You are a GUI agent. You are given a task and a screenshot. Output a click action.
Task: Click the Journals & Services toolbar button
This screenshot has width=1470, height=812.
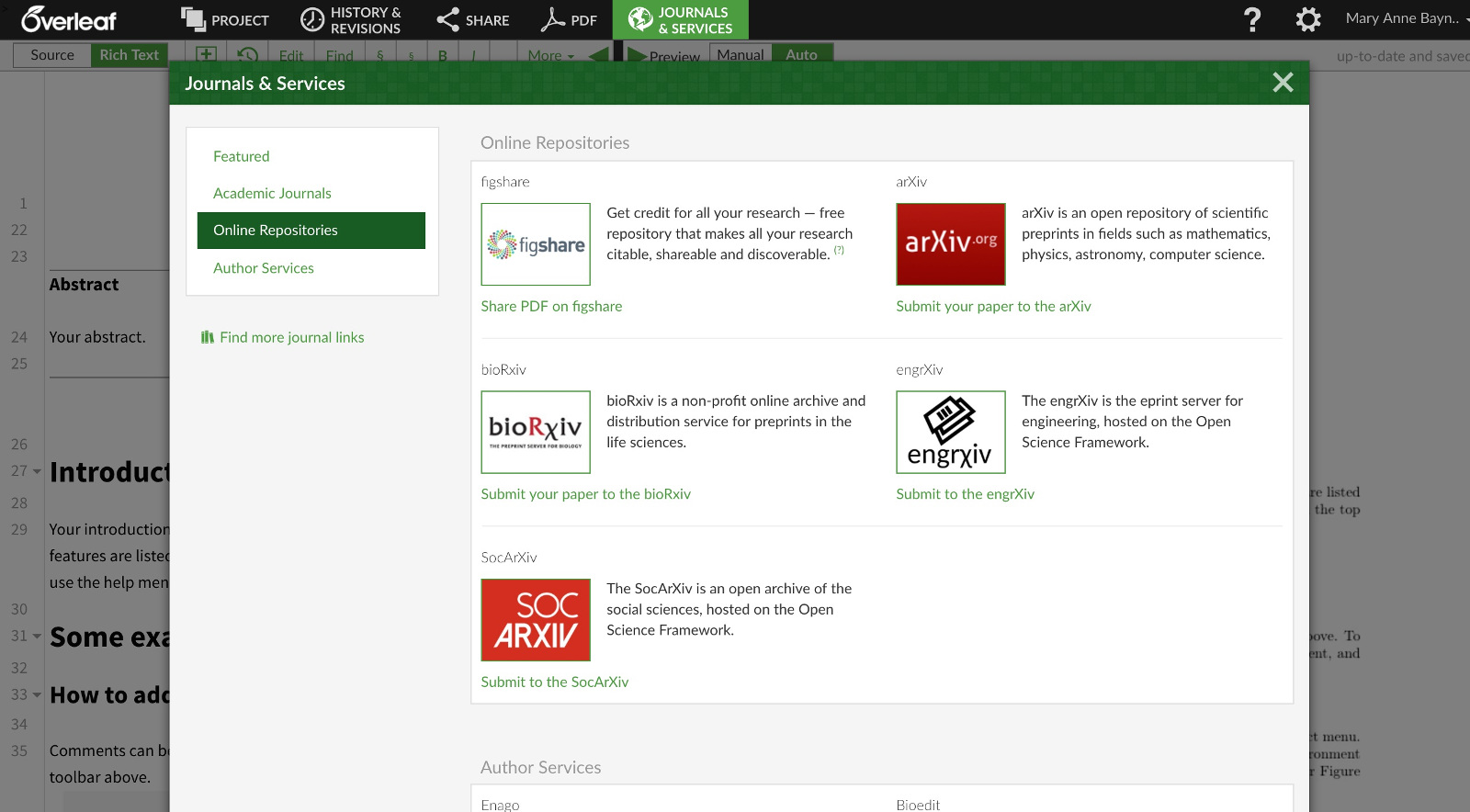click(681, 19)
